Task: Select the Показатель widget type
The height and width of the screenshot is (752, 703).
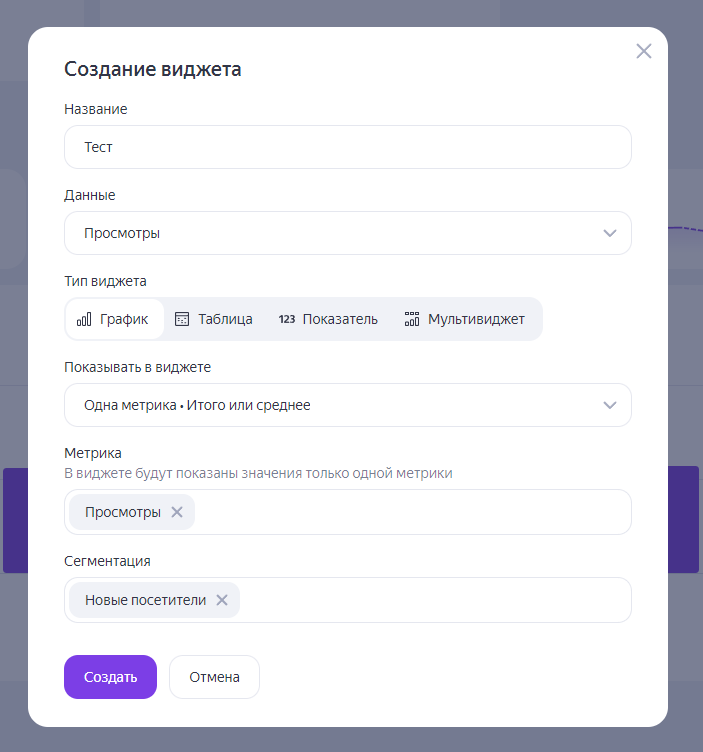Action: (x=340, y=319)
